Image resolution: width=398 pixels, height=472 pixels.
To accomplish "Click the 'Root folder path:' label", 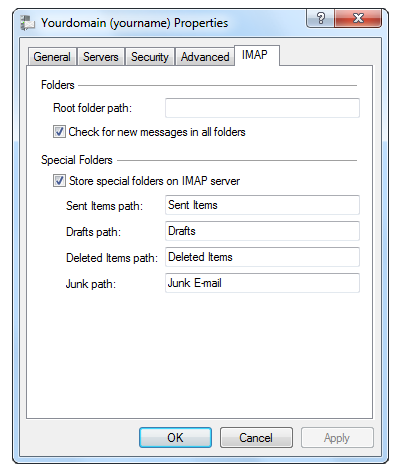I will point(93,108).
